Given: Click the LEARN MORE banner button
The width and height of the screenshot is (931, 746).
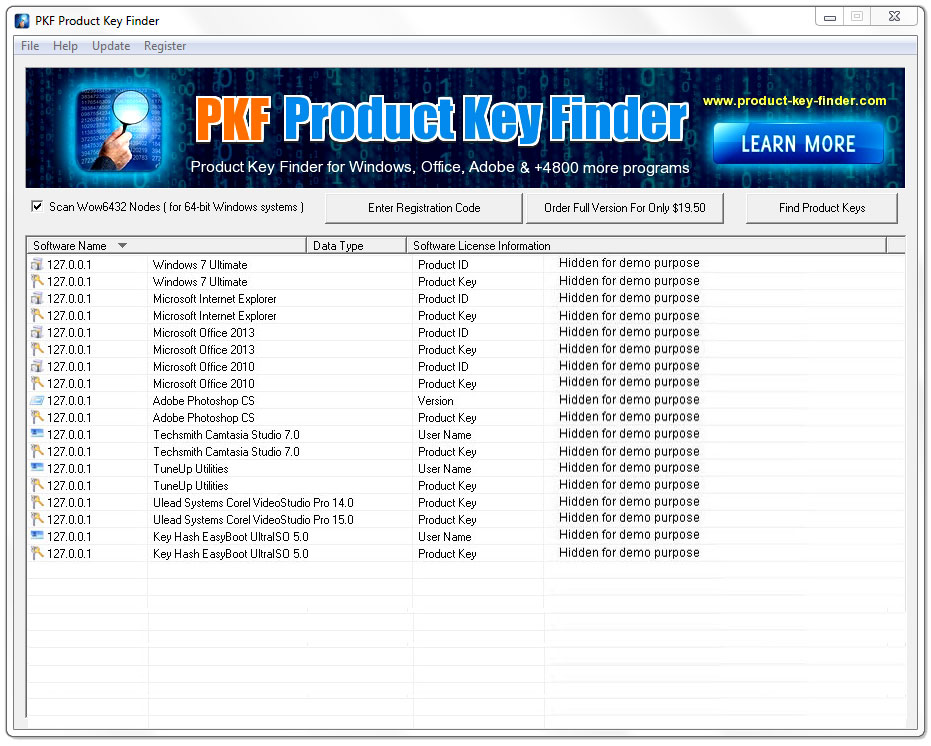Looking at the screenshot, I should [x=798, y=143].
